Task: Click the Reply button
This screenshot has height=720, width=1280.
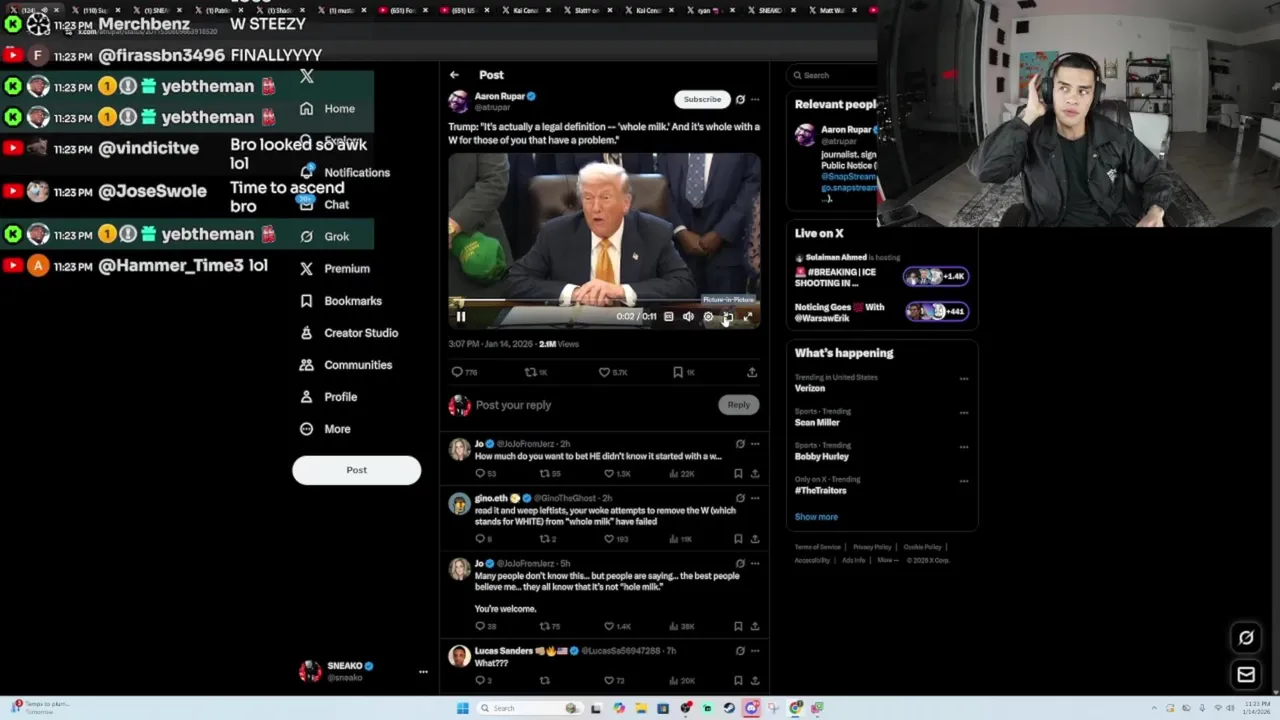Action: pyautogui.click(x=738, y=405)
